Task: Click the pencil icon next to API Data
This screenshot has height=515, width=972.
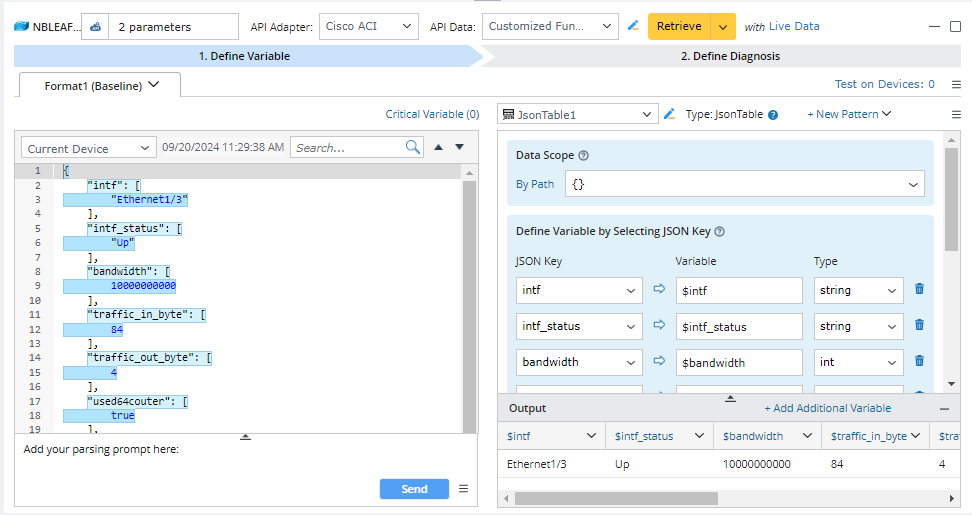Action: 633,26
